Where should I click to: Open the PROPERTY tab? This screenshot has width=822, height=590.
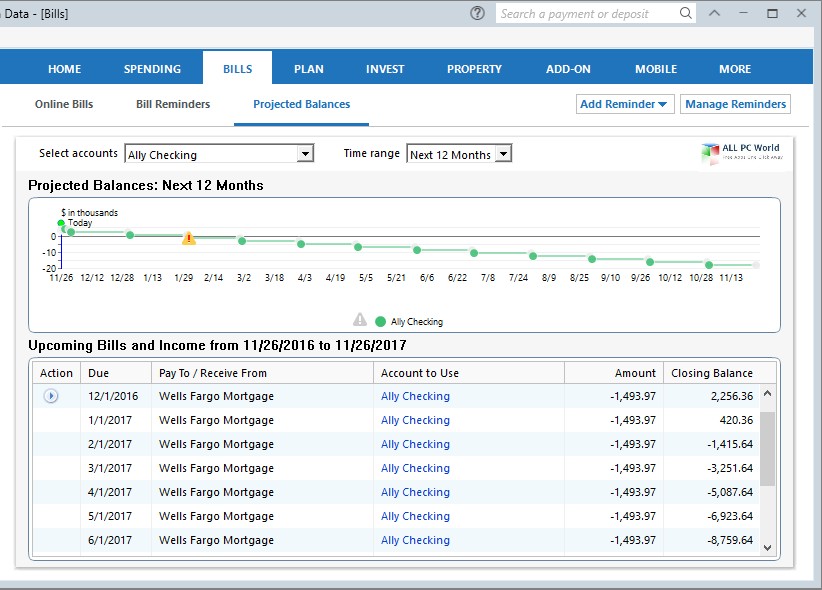[x=474, y=69]
